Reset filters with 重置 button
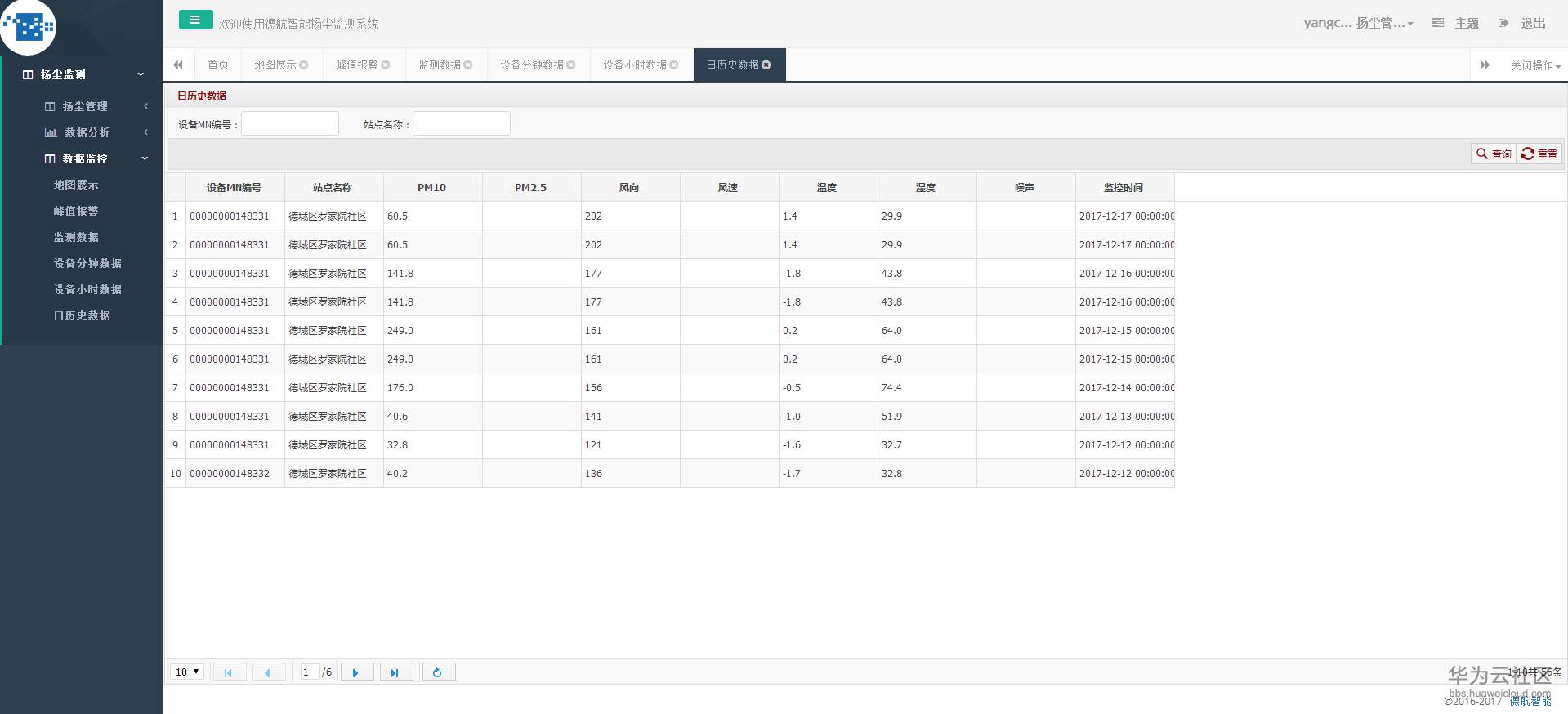 click(1539, 154)
